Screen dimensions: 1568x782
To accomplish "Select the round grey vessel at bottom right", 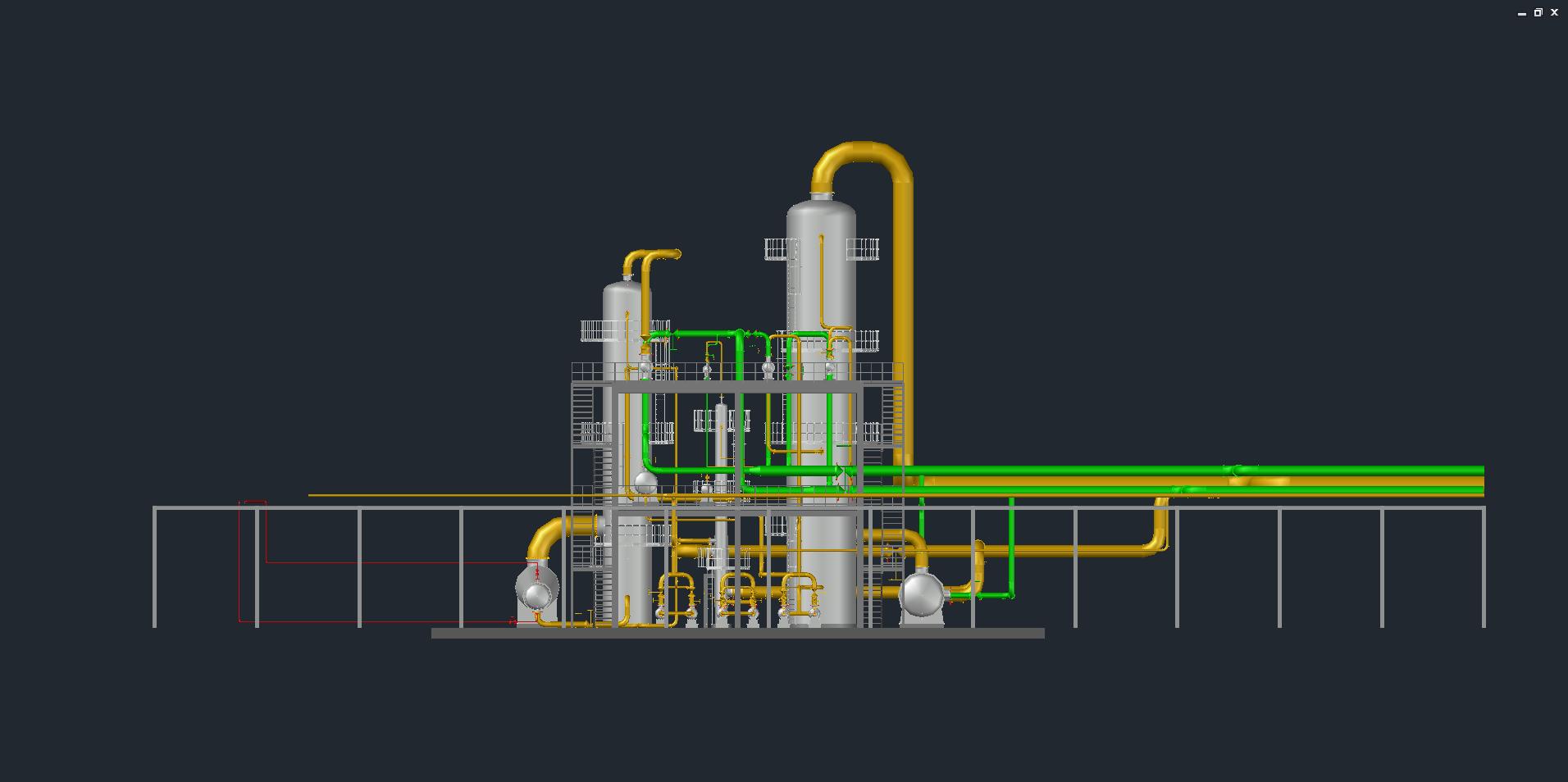I will [922, 593].
